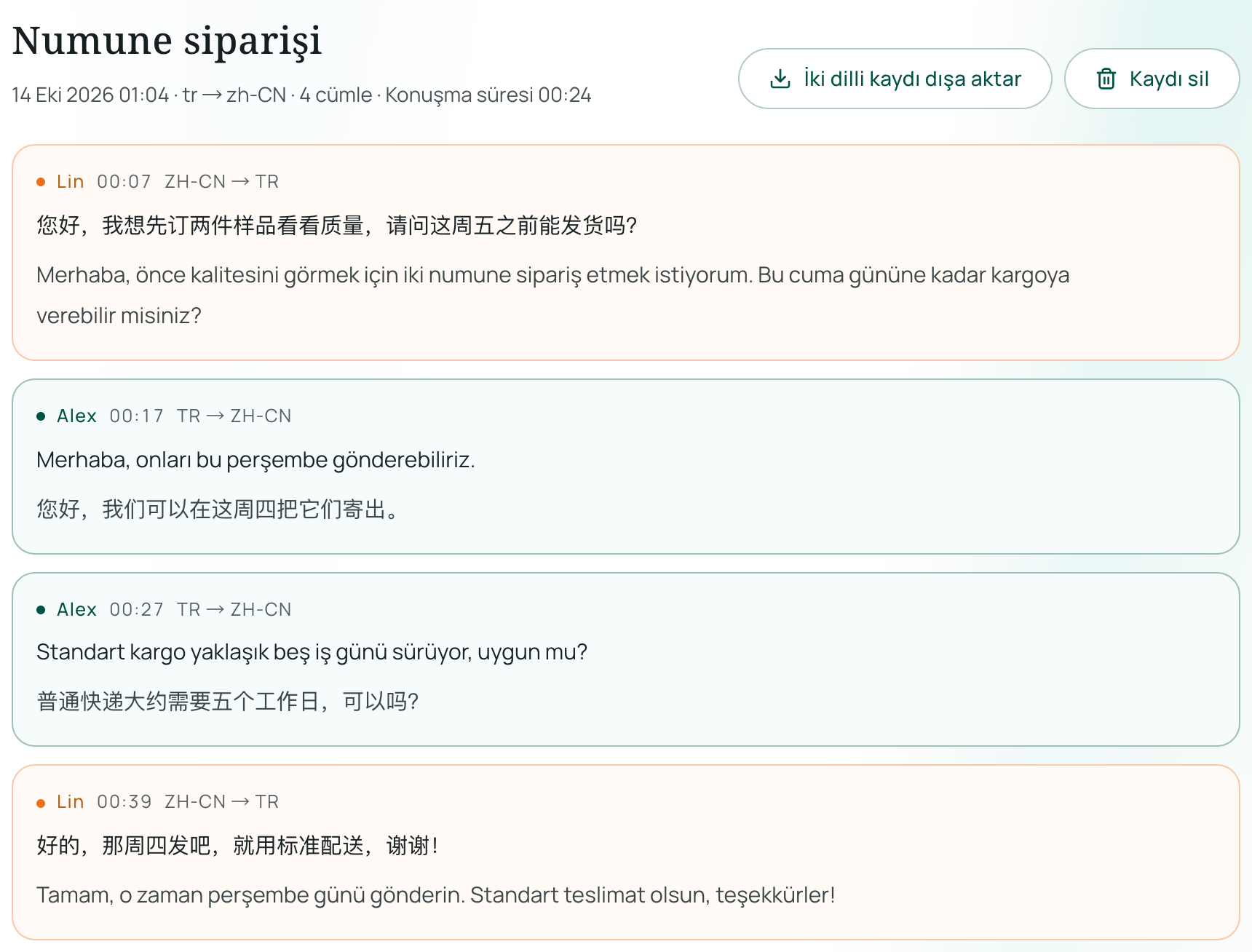Click the 00:27 timestamp
Image resolution: width=1252 pixels, height=952 pixels.
pyautogui.click(x=136, y=609)
